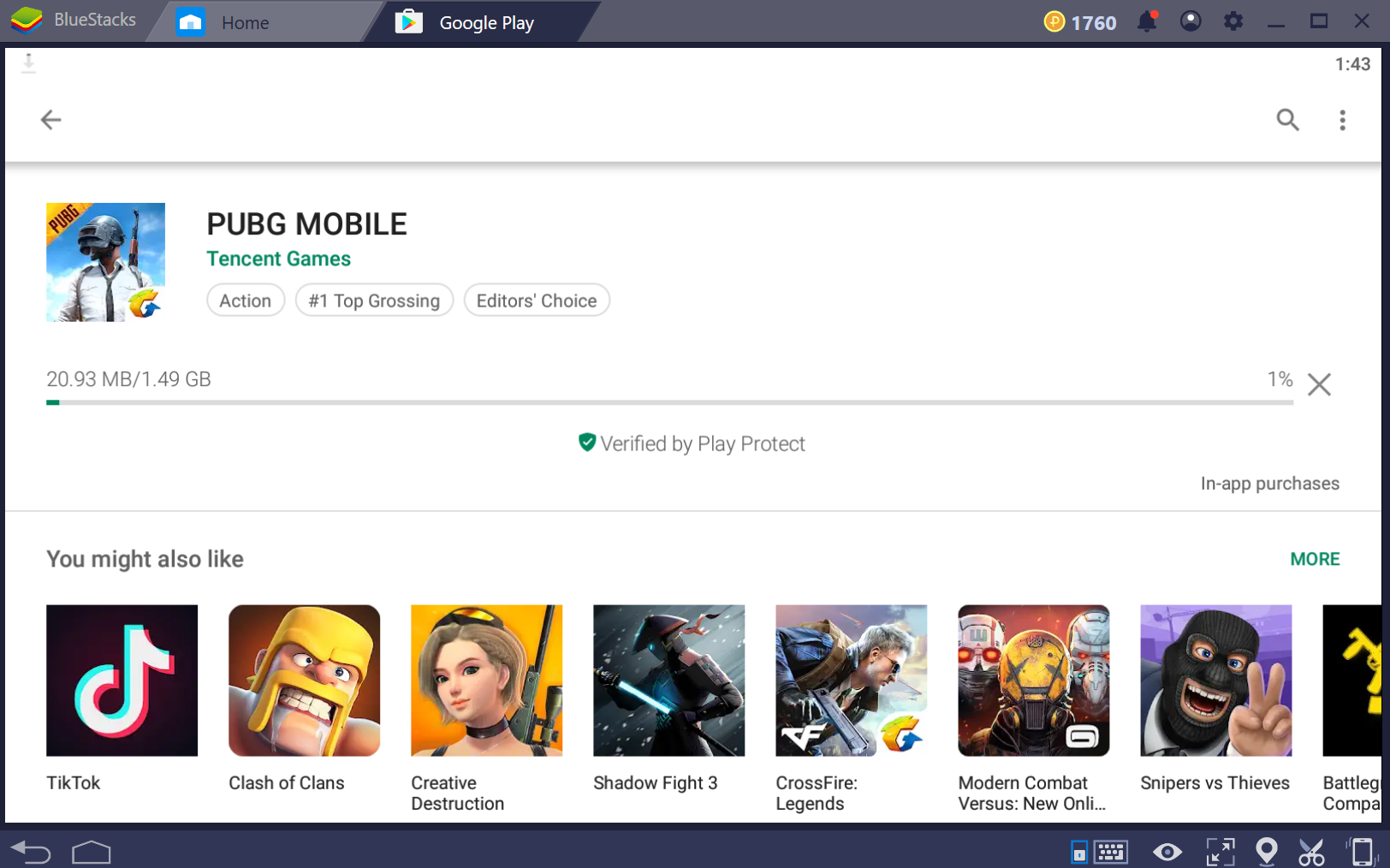Click the You might also like heading

pos(145,559)
